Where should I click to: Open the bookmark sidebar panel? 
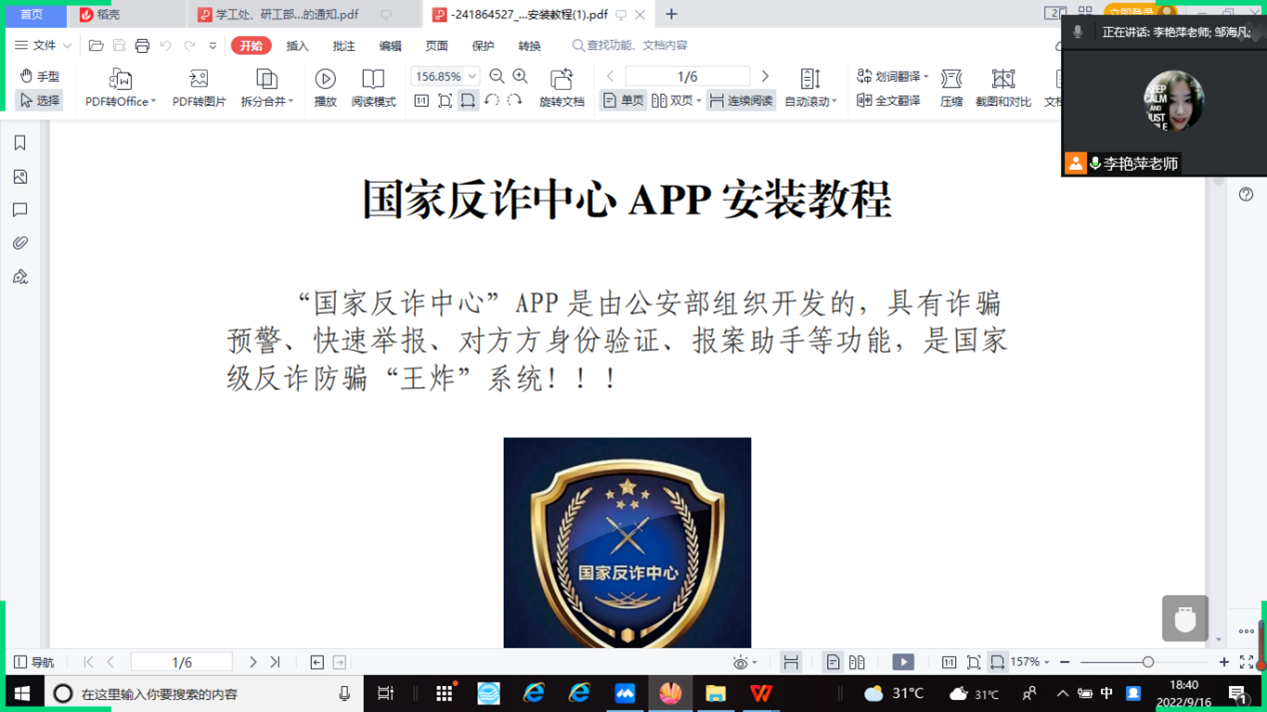pyautogui.click(x=20, y=143)
